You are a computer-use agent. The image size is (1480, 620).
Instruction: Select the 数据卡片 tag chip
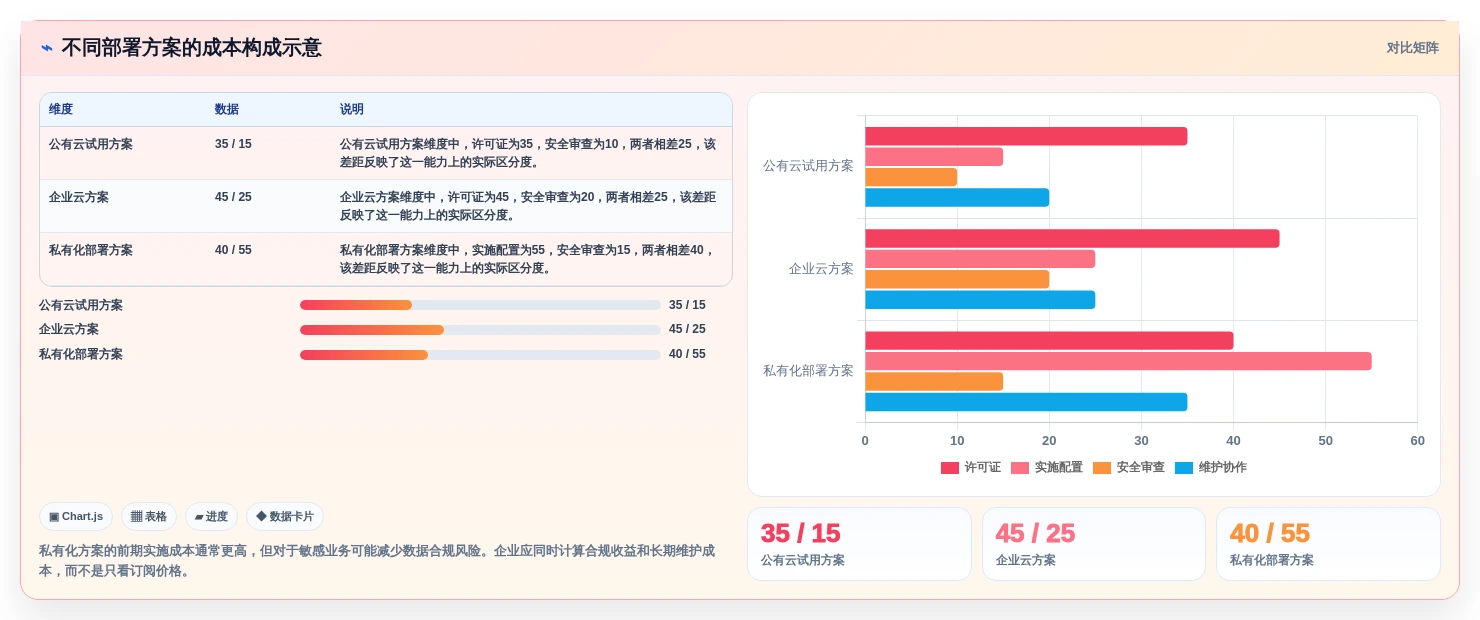point(285,517)
